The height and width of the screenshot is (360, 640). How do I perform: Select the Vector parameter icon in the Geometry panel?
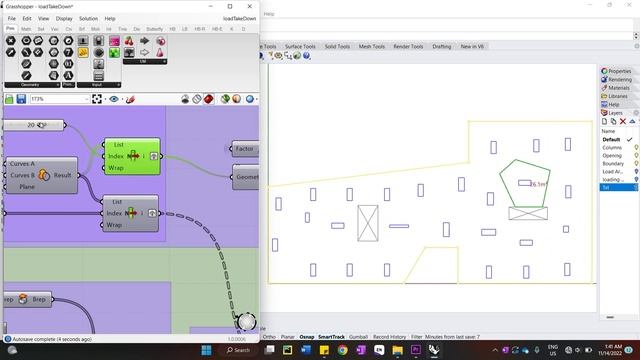coord(11,52)
